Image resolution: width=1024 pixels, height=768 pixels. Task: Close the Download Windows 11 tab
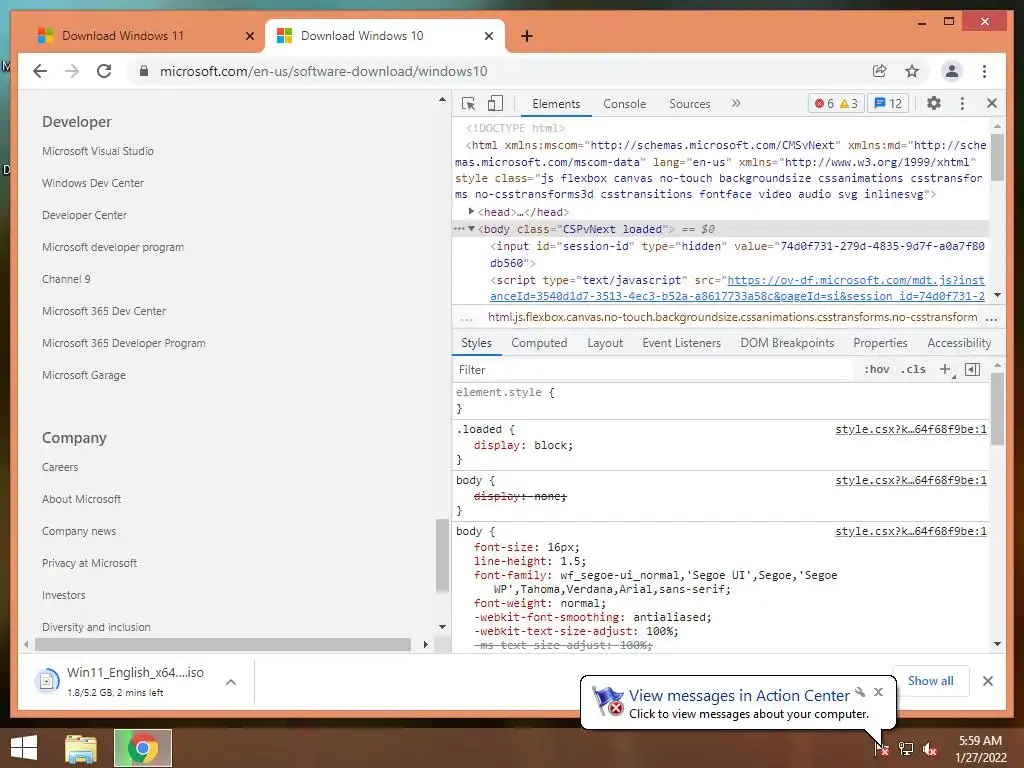[x=249, y=36]
